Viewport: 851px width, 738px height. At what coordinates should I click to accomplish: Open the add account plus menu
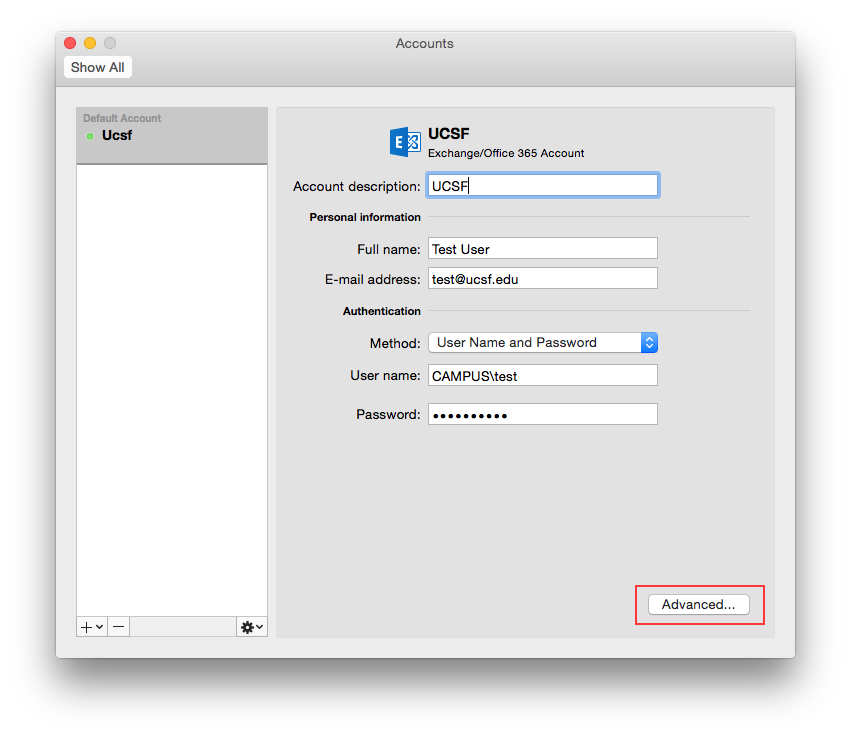coord(92,627)
